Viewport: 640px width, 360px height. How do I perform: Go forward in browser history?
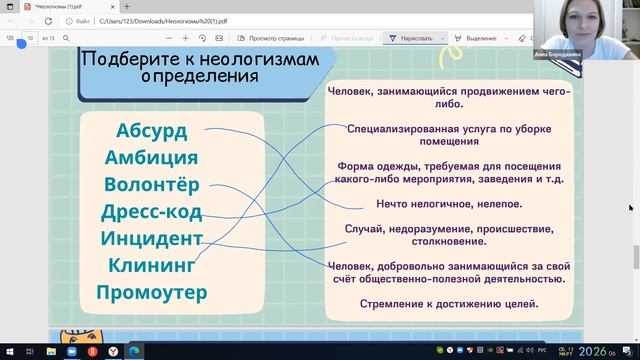(x=30, y=21)
